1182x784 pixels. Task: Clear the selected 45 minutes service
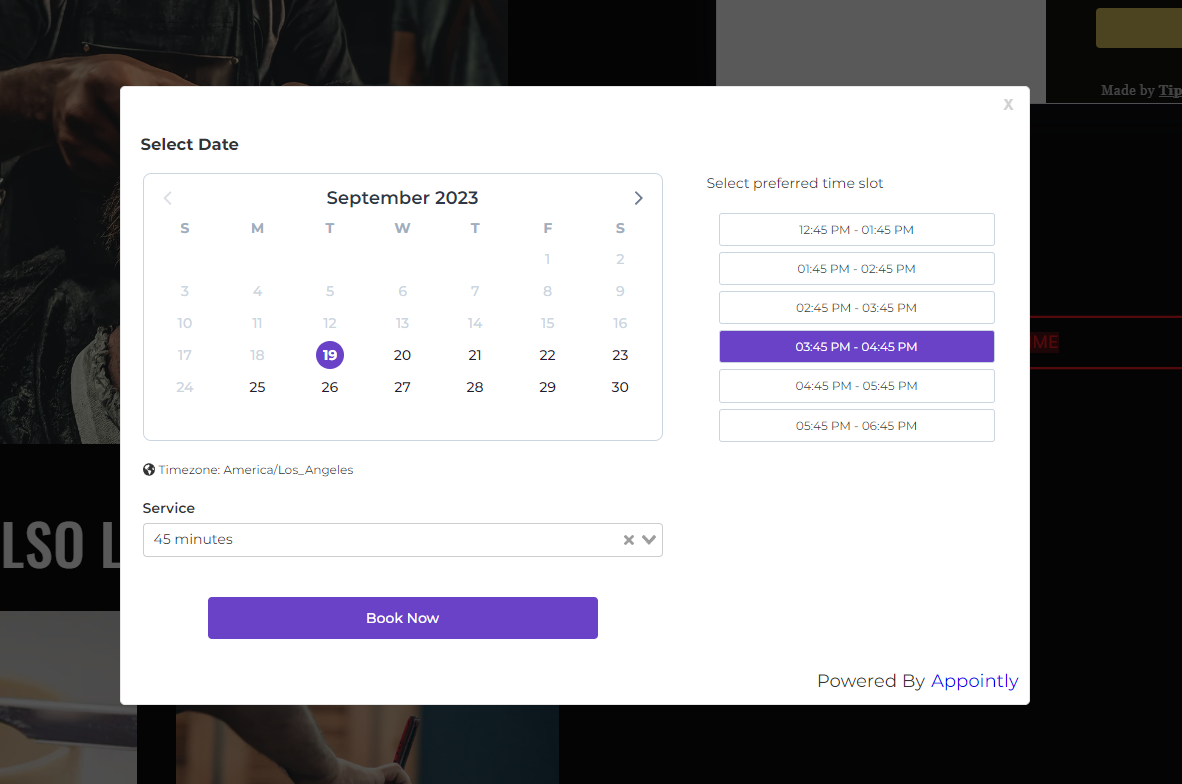[x=629, y=540]
